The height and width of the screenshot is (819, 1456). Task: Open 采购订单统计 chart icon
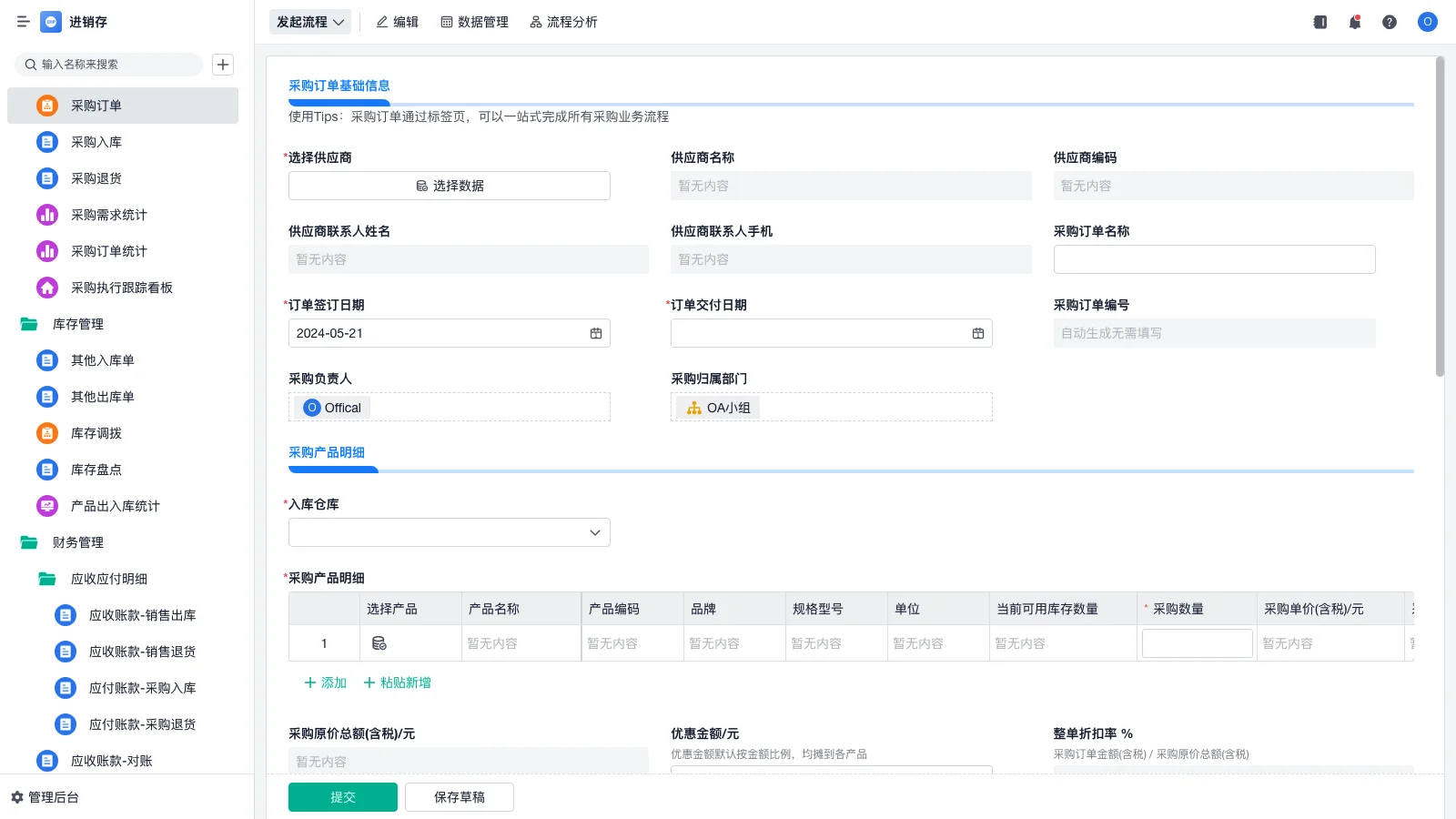point(47,251)
